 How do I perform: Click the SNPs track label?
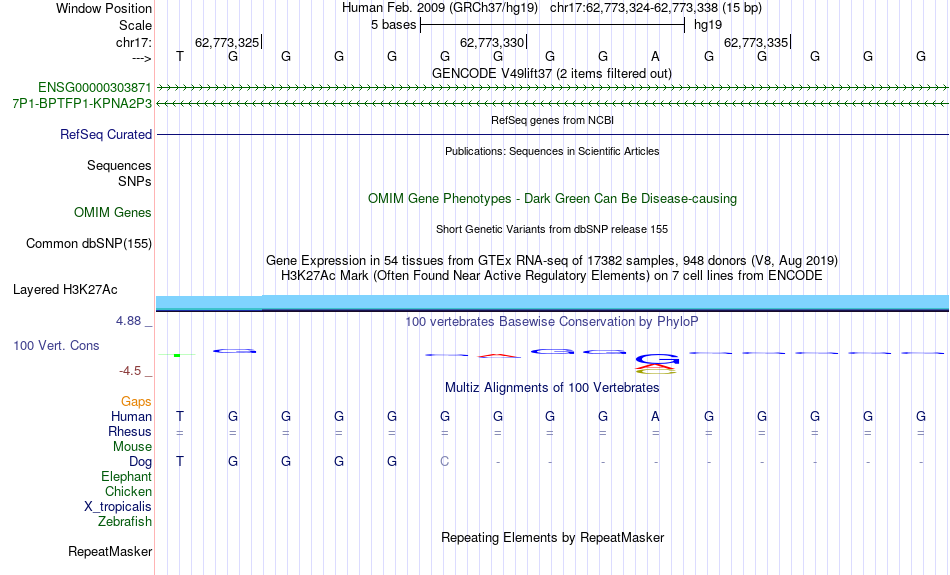[135, 181]
